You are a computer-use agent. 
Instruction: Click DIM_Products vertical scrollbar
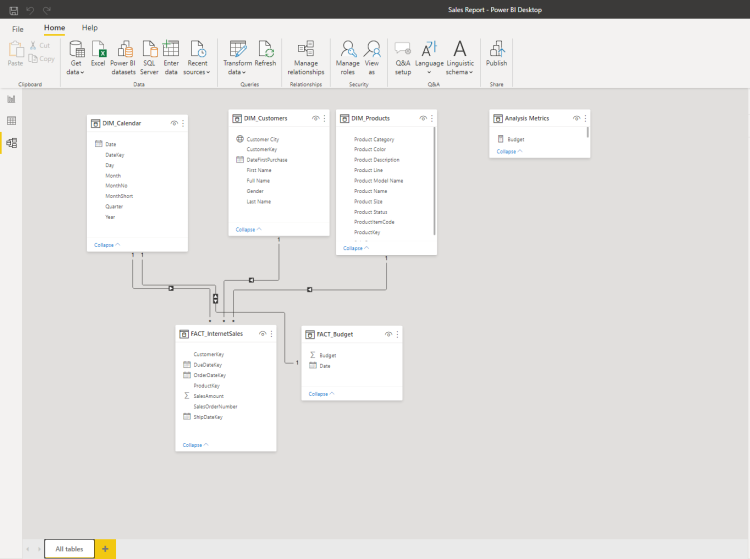(x=434, y=181)
